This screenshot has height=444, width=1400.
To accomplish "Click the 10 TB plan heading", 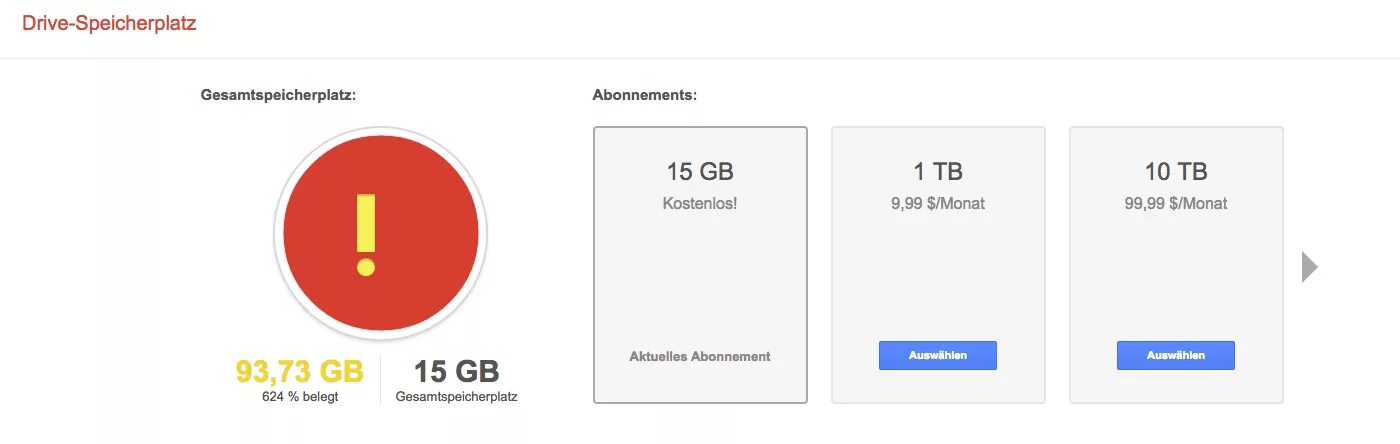I will (x=1176, y=172).
